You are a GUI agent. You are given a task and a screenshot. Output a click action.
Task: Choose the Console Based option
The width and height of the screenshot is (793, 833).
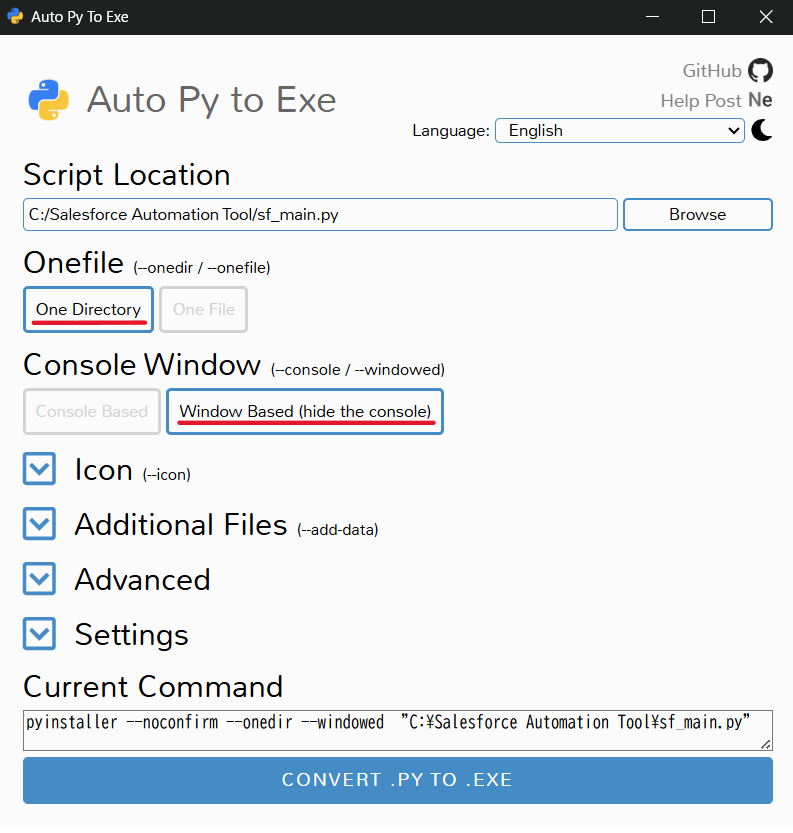tap(91, 411)
